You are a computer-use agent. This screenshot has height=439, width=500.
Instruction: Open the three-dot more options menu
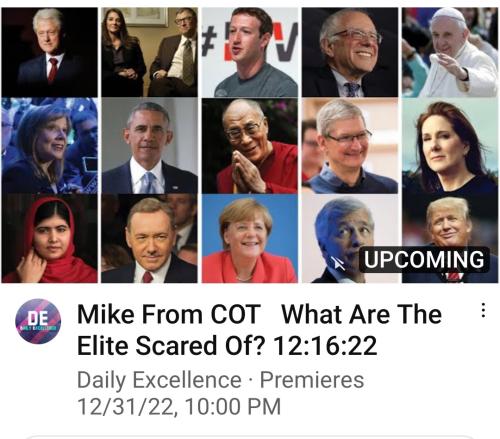pyautogui.click(x=483, y=311)
